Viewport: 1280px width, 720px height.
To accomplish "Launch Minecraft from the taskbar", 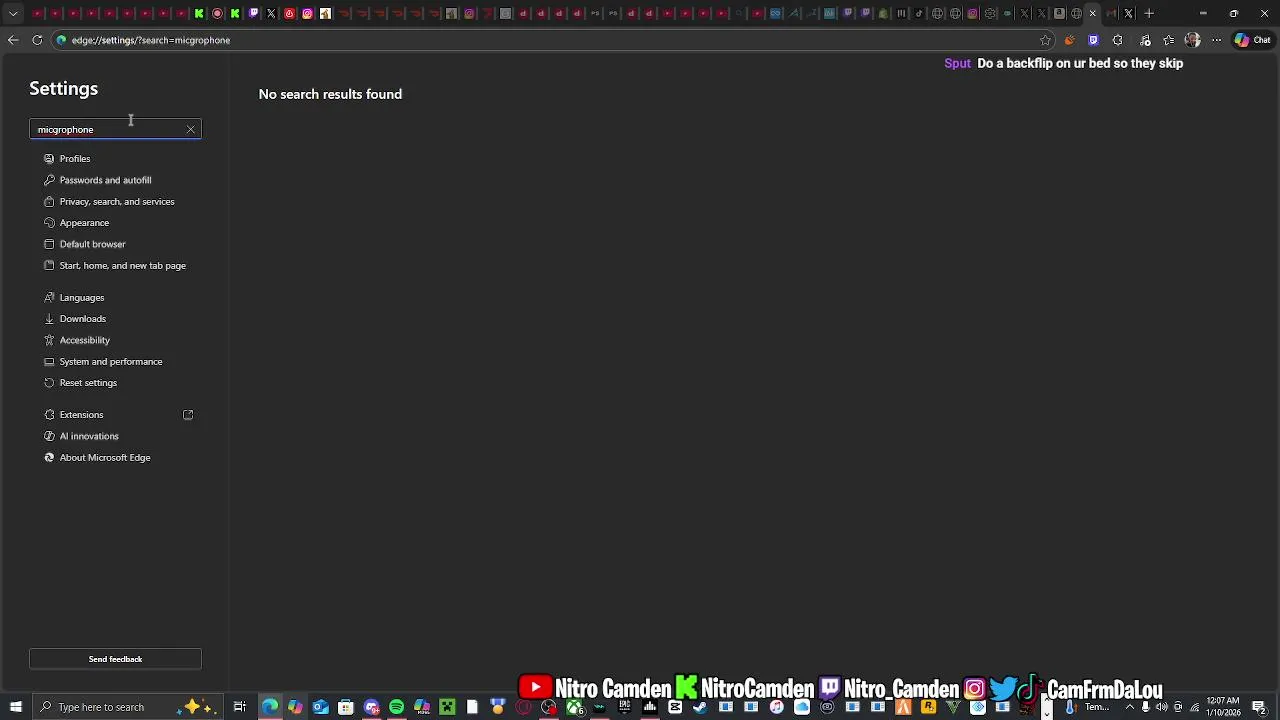I will pos(447,707).
